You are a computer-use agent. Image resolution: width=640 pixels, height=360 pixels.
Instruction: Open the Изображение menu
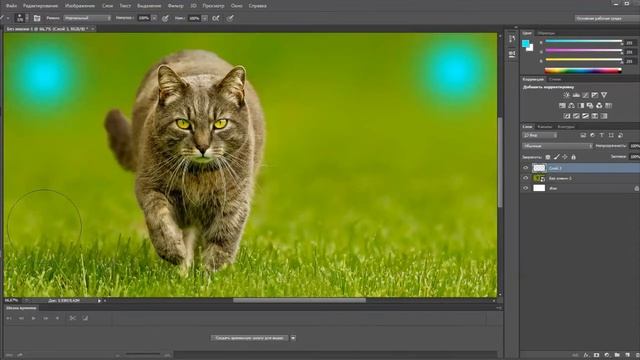click(80, 6)
